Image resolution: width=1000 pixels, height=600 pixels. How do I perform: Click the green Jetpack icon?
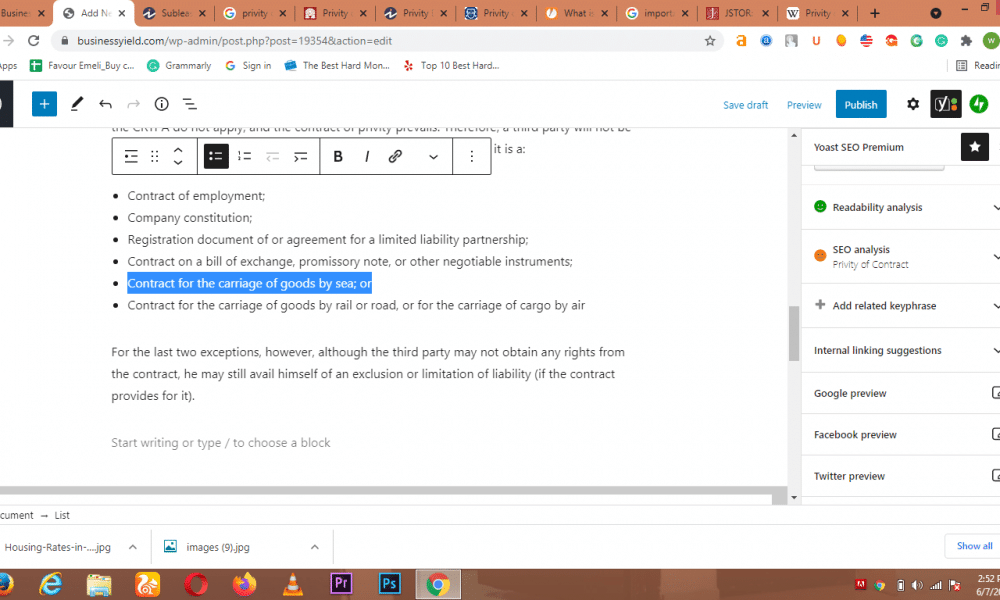pos(979,104)
